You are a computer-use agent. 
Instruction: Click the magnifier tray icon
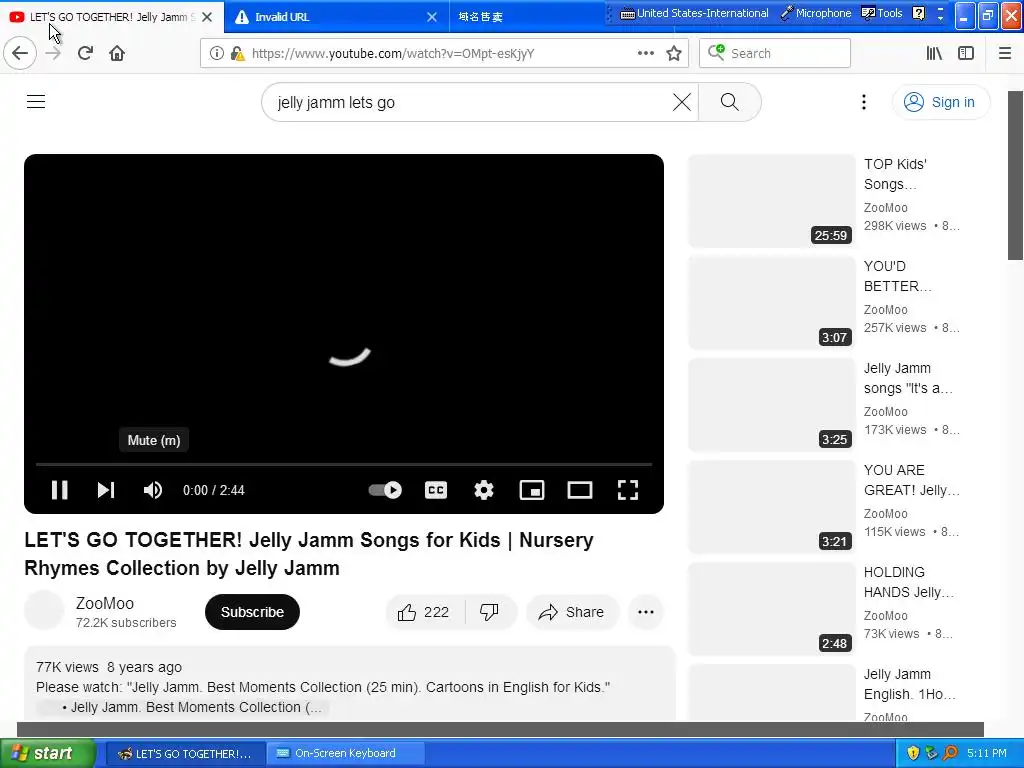pos(951,753)
